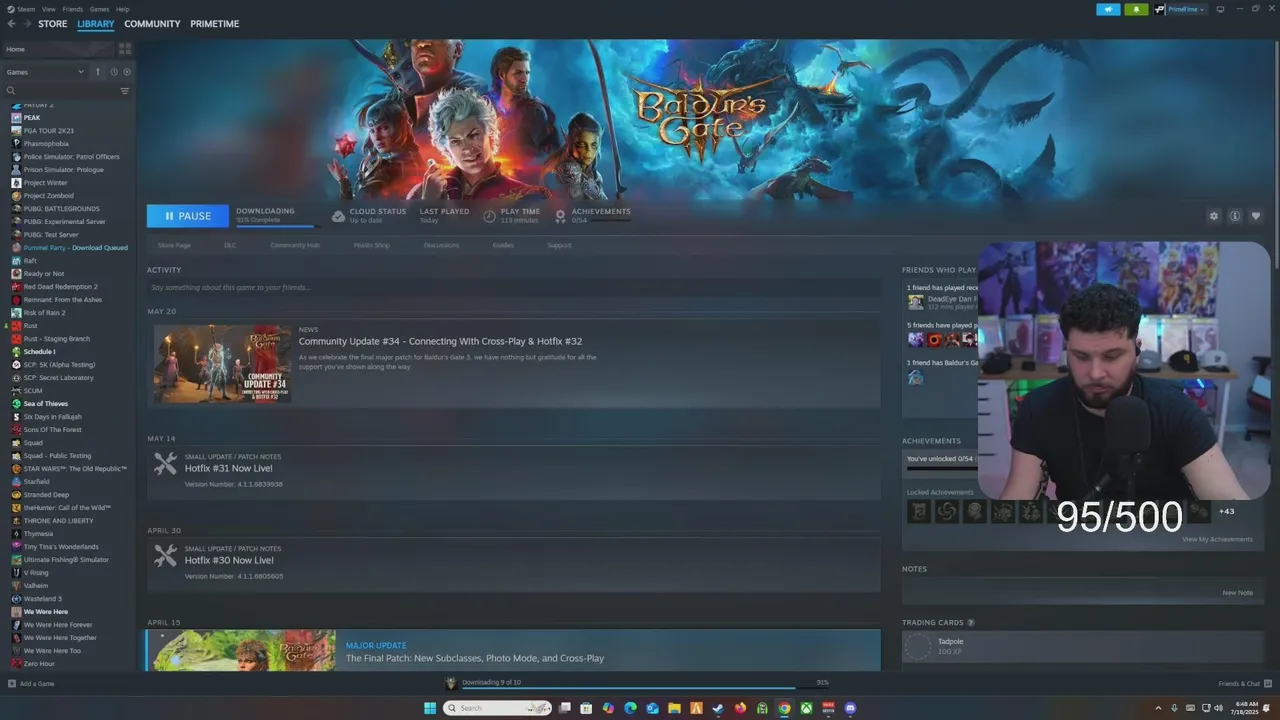
Task: Open Steam from the taskbar
Action: 718,708
